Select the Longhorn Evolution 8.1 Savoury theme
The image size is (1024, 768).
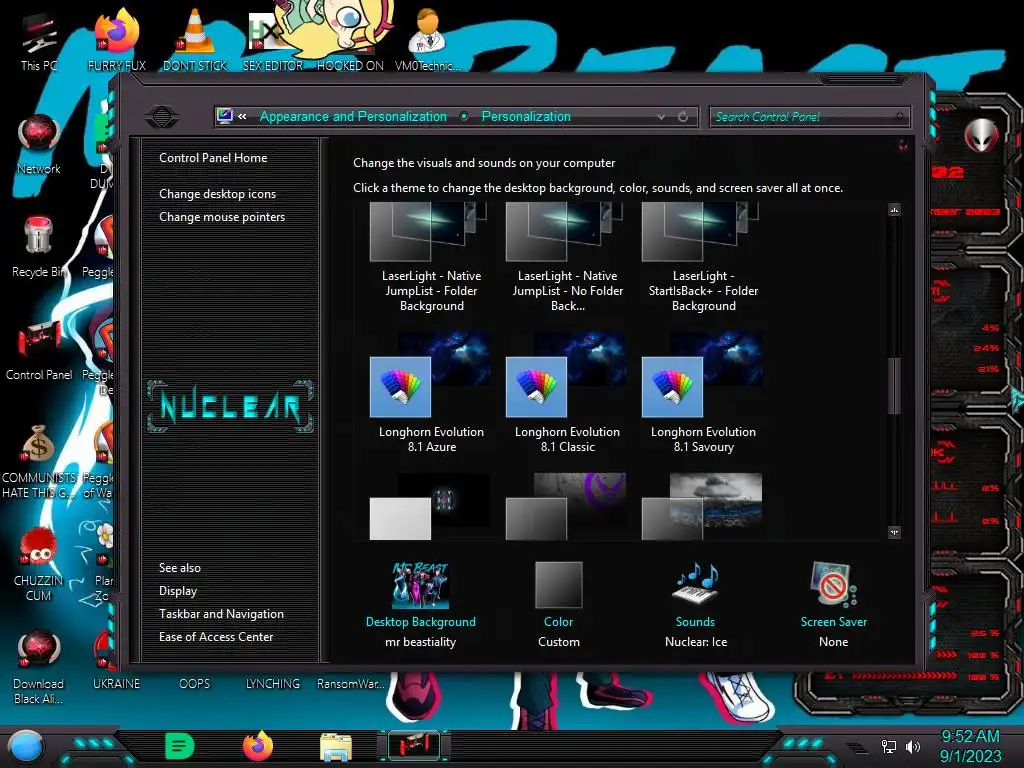pos(703,392)
